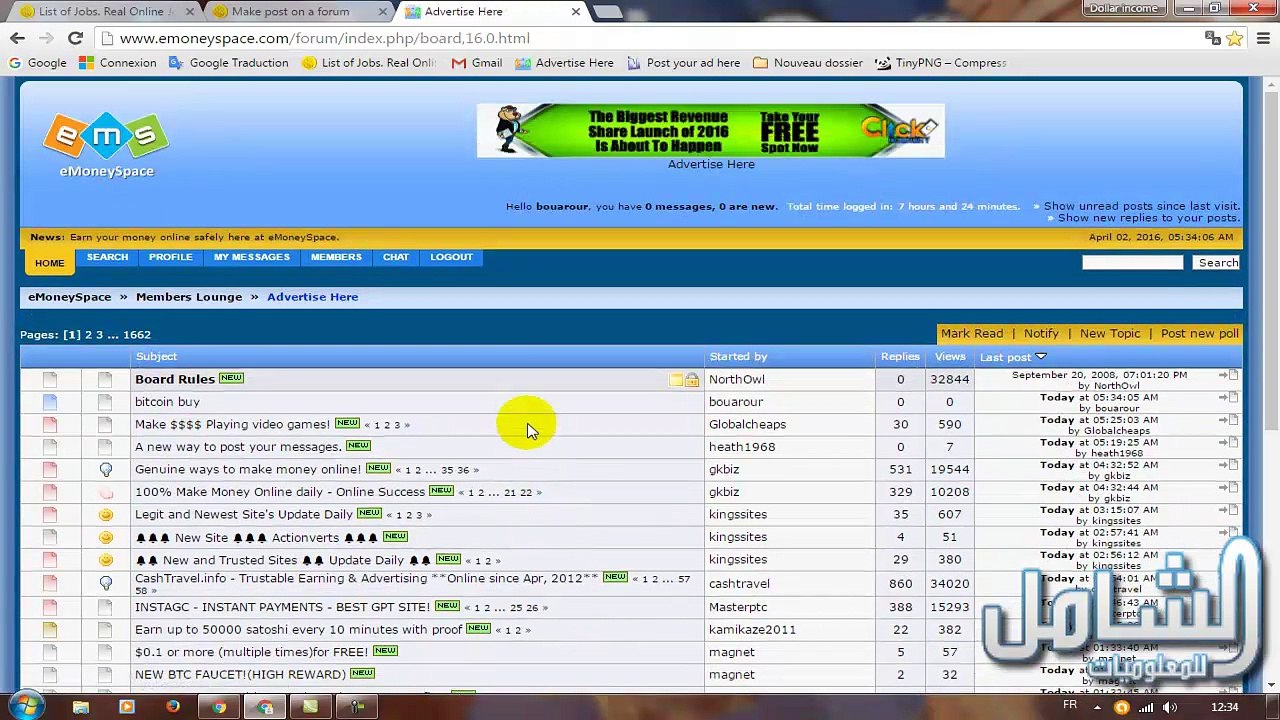The height and width of the screenshot is (720, 1280).
Task: Click the yellow status icon for Earn up to 50000 satoshi
Action: [x=50, y=630]
